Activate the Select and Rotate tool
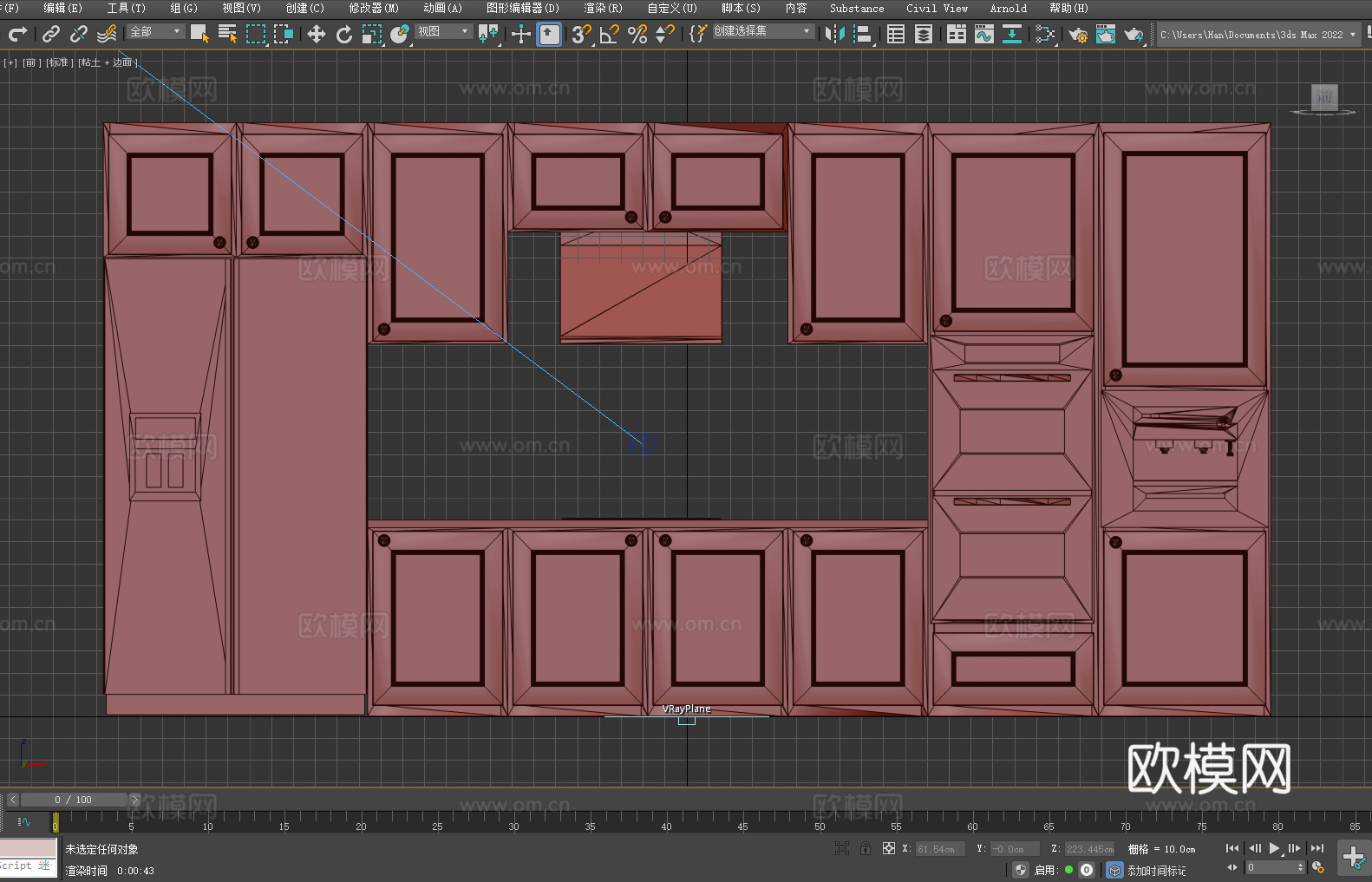 coord(344,34)
